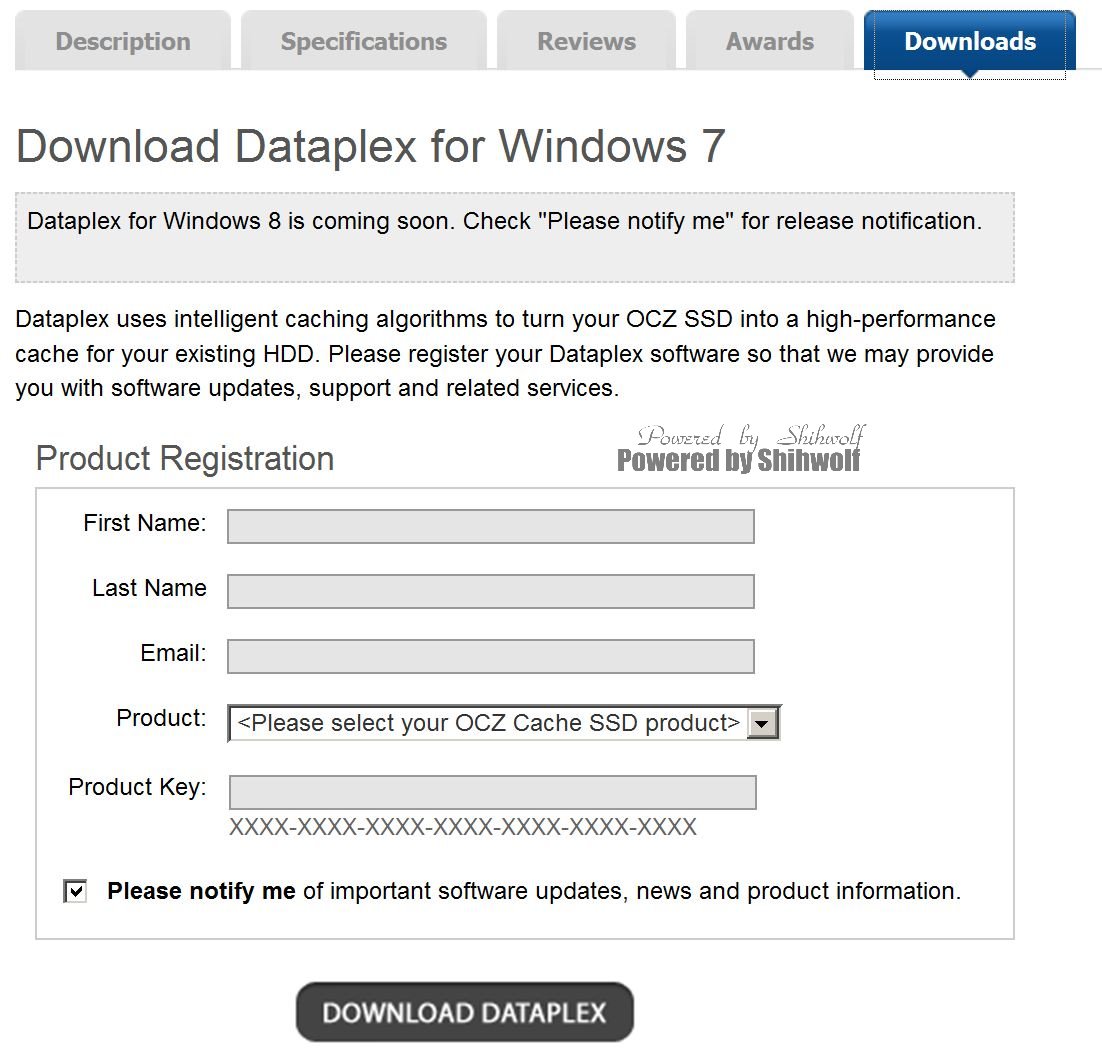View the Awards tab
Viewport: 1102px width, 1054px height.
click(x=770, y=41)
